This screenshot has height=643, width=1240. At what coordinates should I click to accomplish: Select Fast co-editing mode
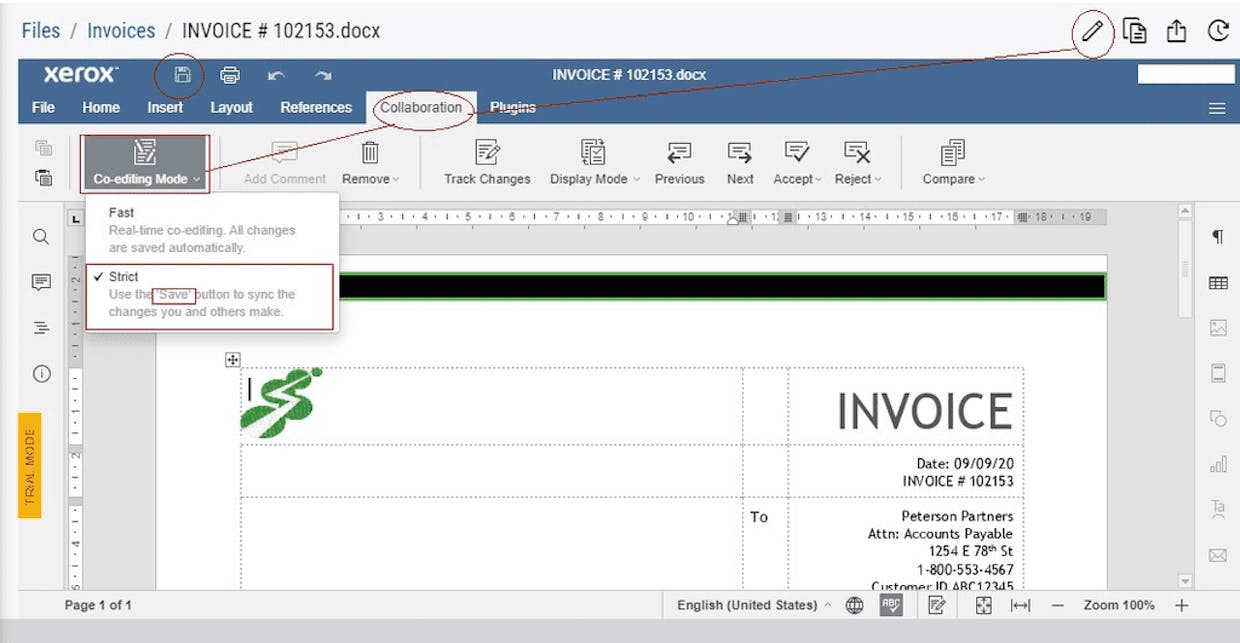pos(212,230)
